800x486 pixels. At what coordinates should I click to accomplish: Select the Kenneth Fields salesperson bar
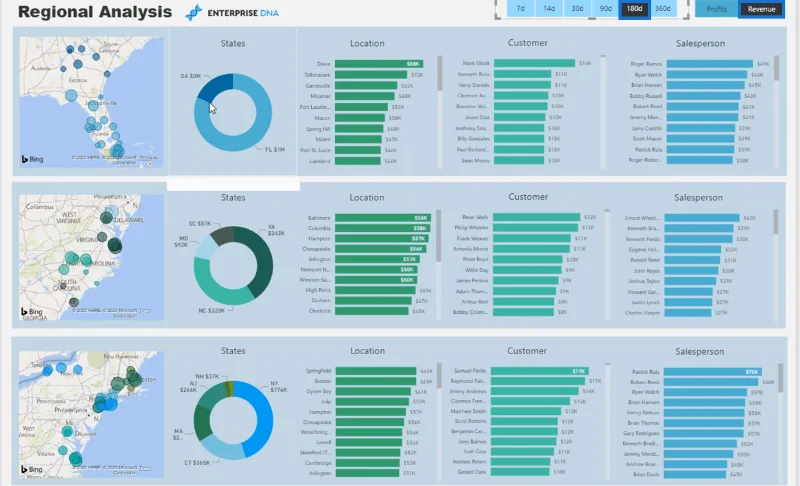click(698, 239)
